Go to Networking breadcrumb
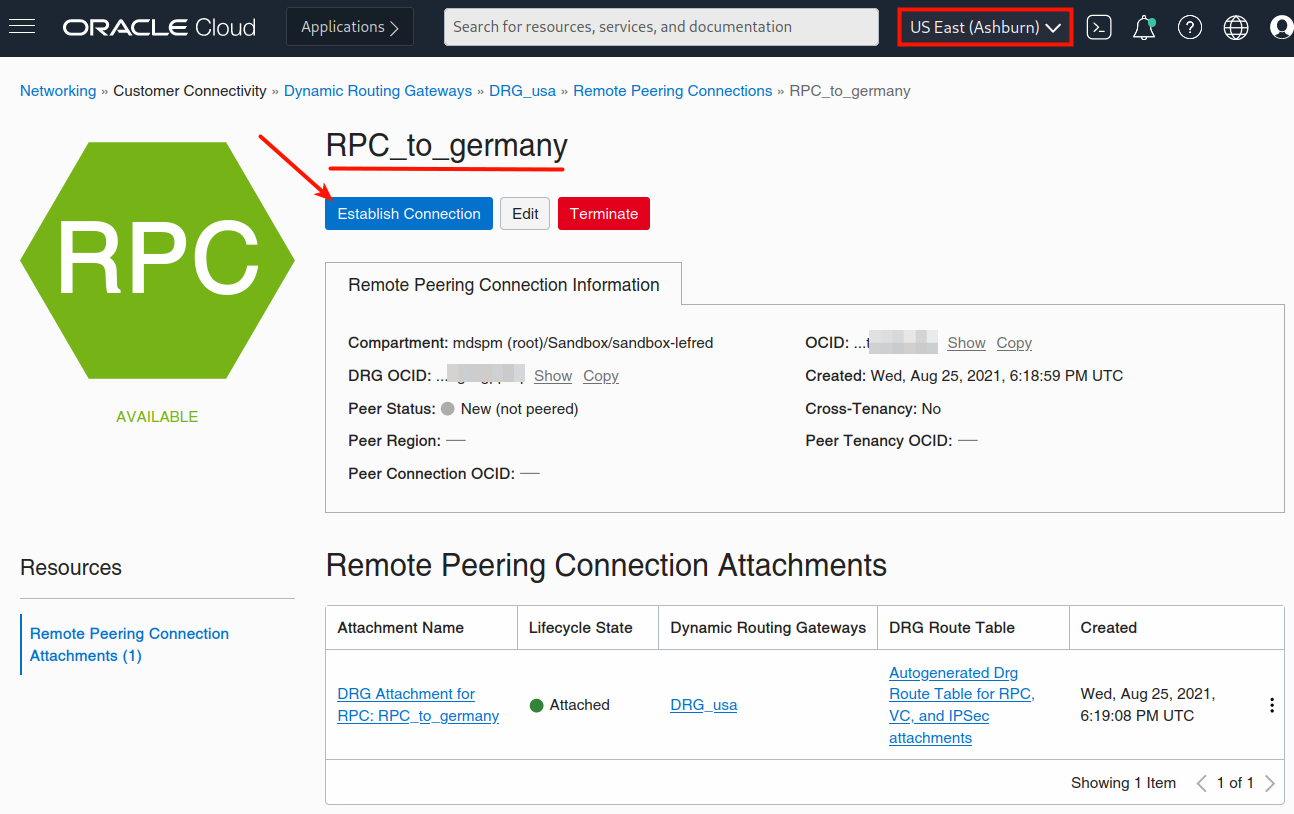This screenshot has width=1294, height=814. [58, 91]
